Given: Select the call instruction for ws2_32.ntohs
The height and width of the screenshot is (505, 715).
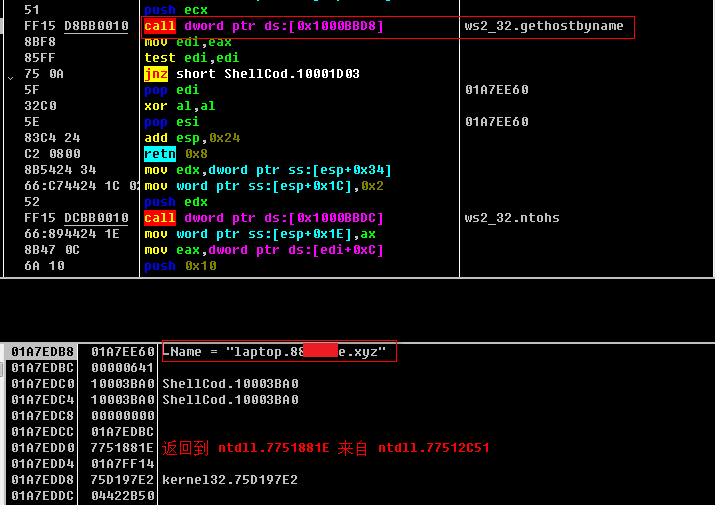Looking at the screenshot, I should tap(263, 218).
